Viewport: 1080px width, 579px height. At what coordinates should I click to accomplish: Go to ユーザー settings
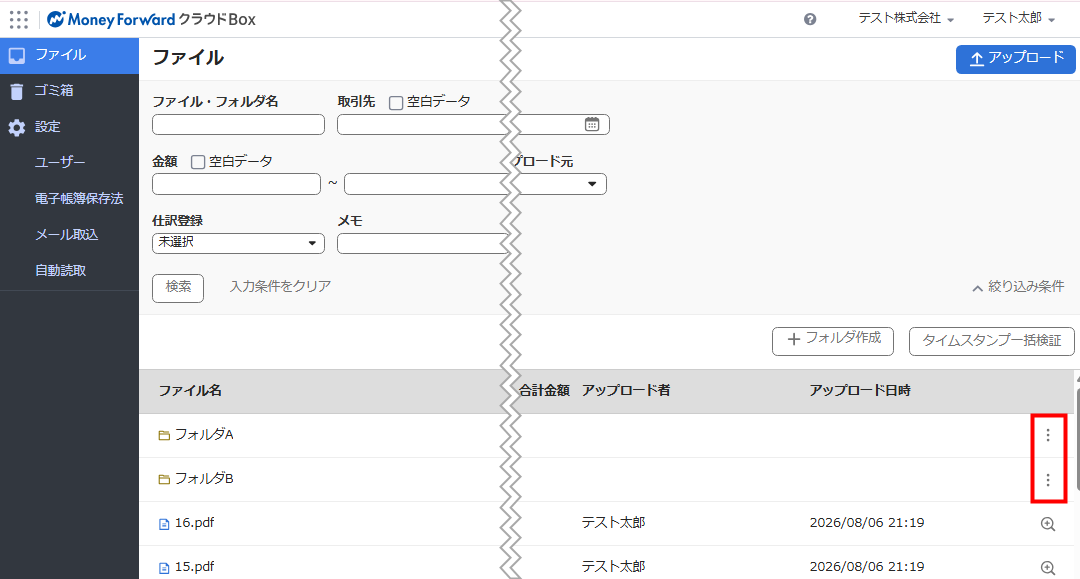61,162
